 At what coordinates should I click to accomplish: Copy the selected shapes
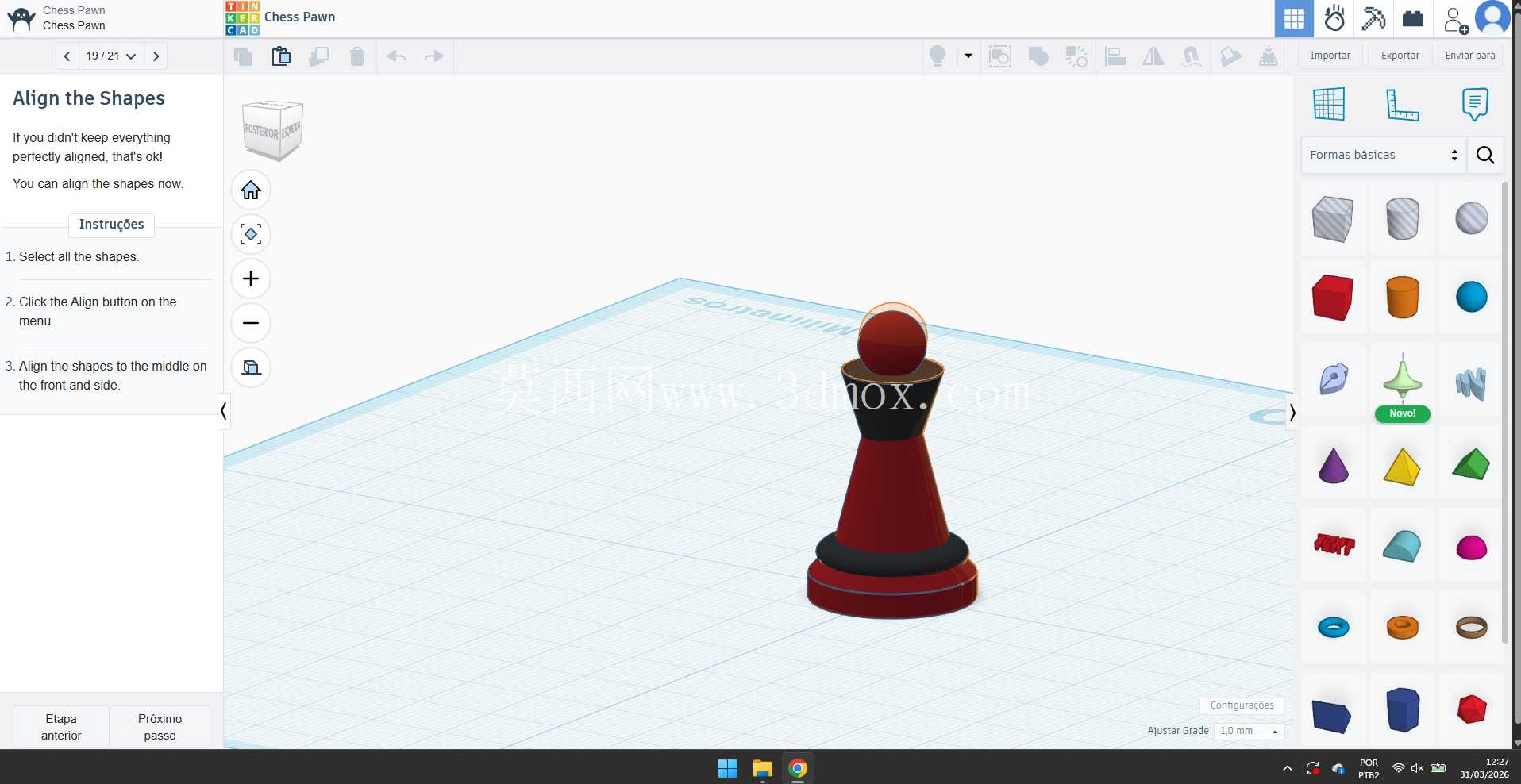[x=243, y=56]
